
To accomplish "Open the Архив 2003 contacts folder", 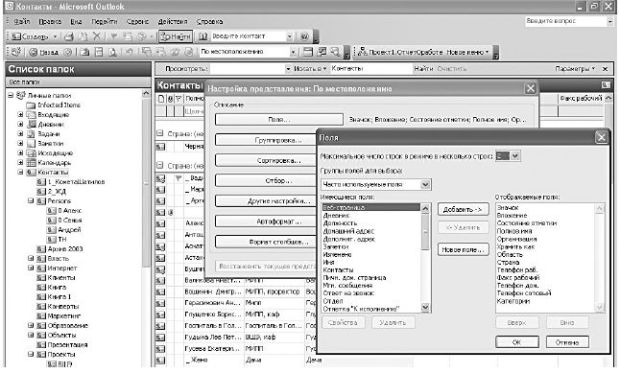I will click(x=65, y=249).
